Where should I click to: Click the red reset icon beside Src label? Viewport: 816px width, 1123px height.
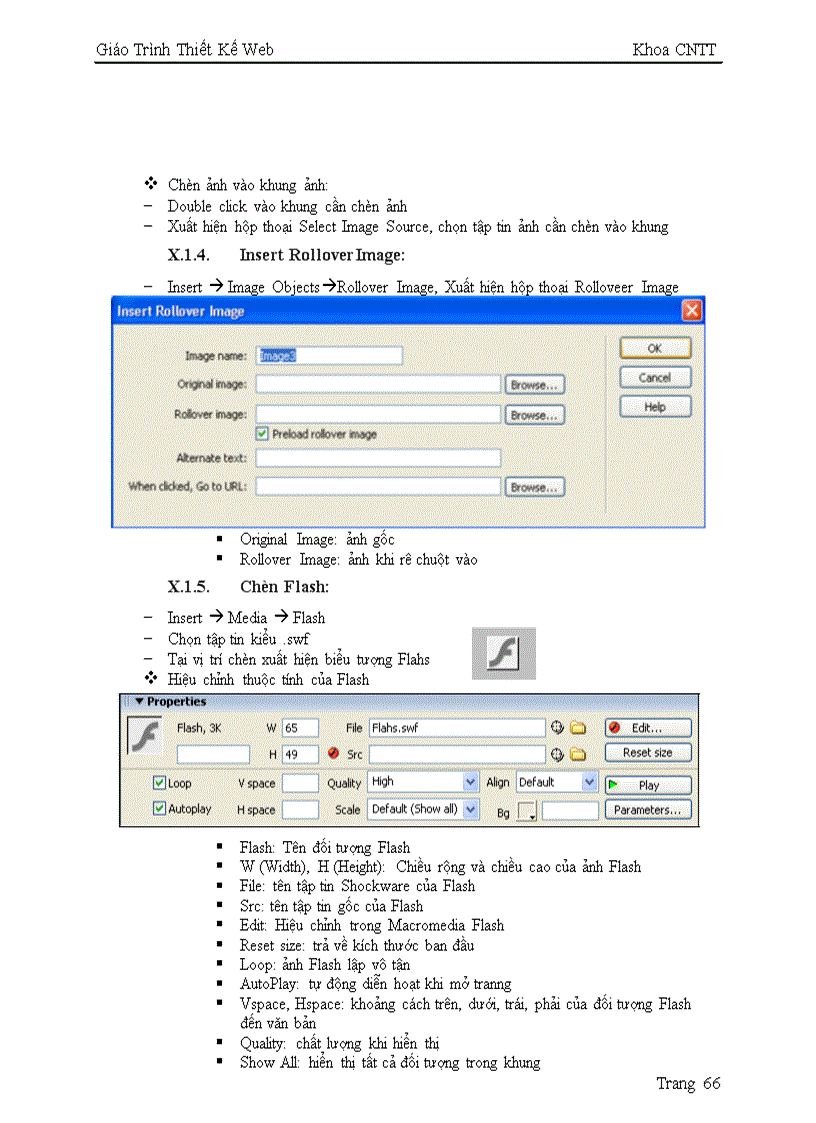pos(334,752)
